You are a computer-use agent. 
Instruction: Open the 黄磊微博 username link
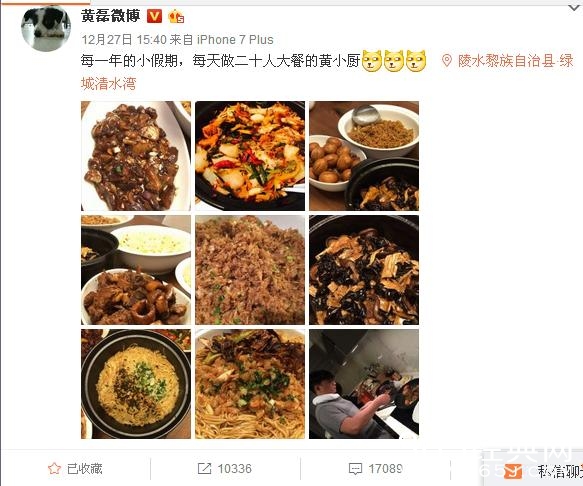pyautogui.click(x=110, y=16)
